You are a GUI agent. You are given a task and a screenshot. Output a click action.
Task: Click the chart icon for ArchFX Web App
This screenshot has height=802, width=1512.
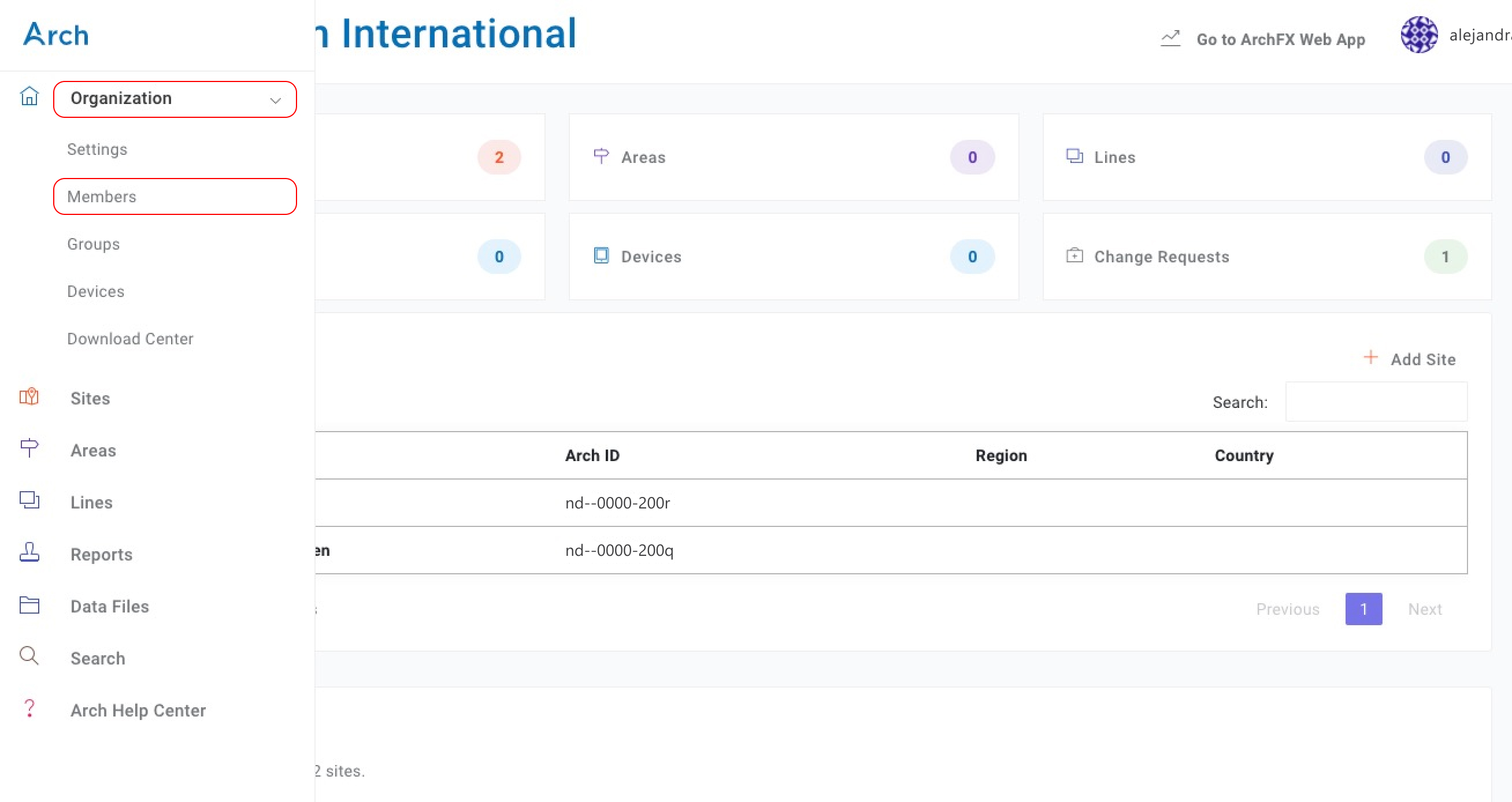tap(1170, 38)
